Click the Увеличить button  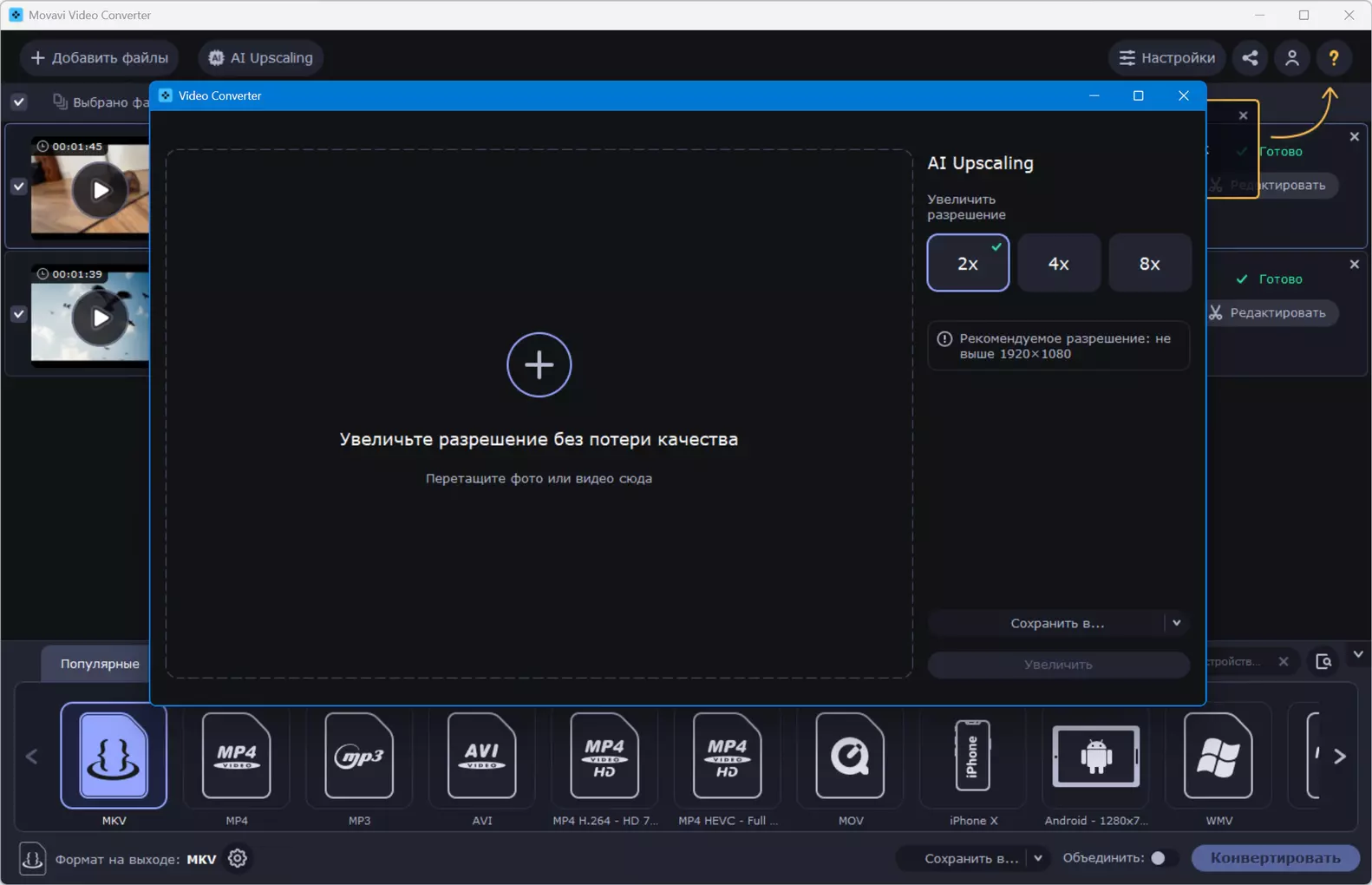pos(1058,665)
